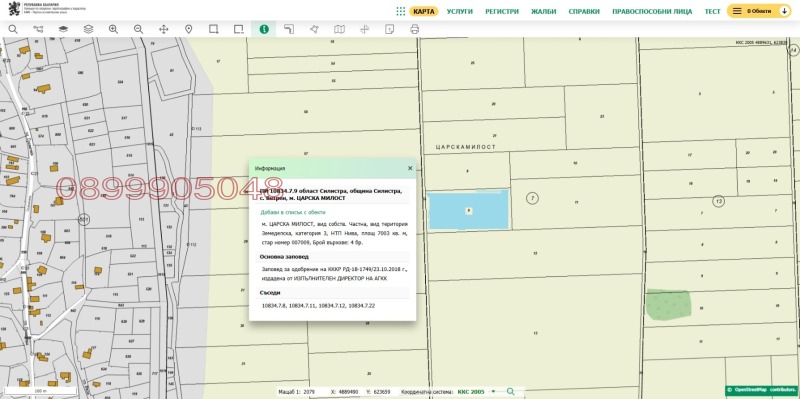Select the zoom in tool

pyautogui.click(x=113, y=29)
